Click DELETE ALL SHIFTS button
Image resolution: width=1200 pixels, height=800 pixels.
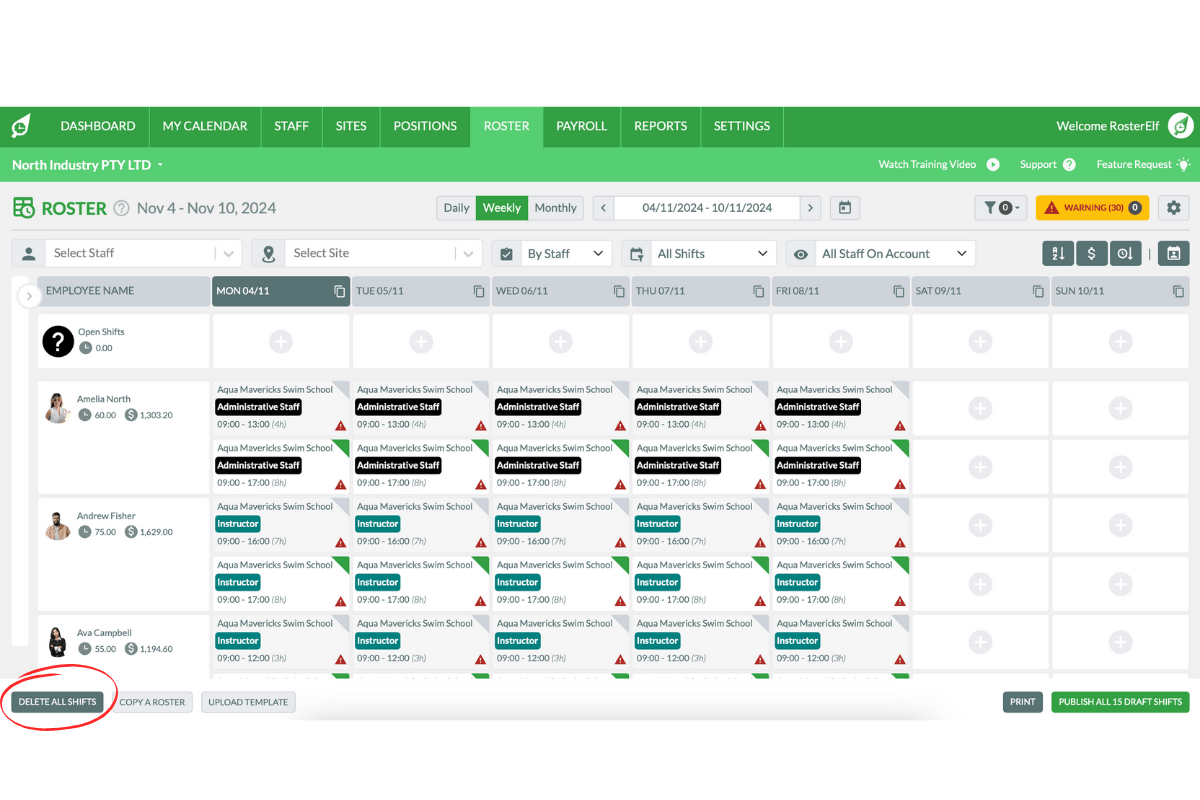tap(57, 702)
